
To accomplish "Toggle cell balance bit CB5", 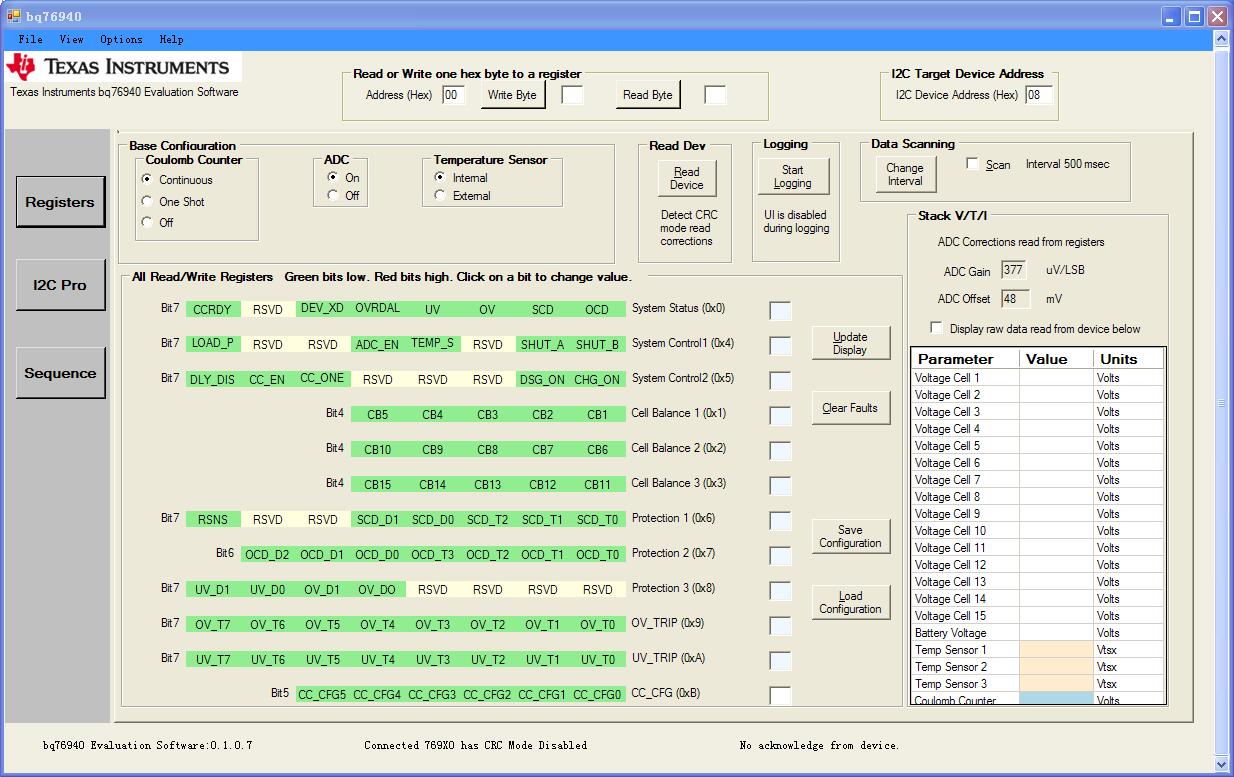I will 378,414.
